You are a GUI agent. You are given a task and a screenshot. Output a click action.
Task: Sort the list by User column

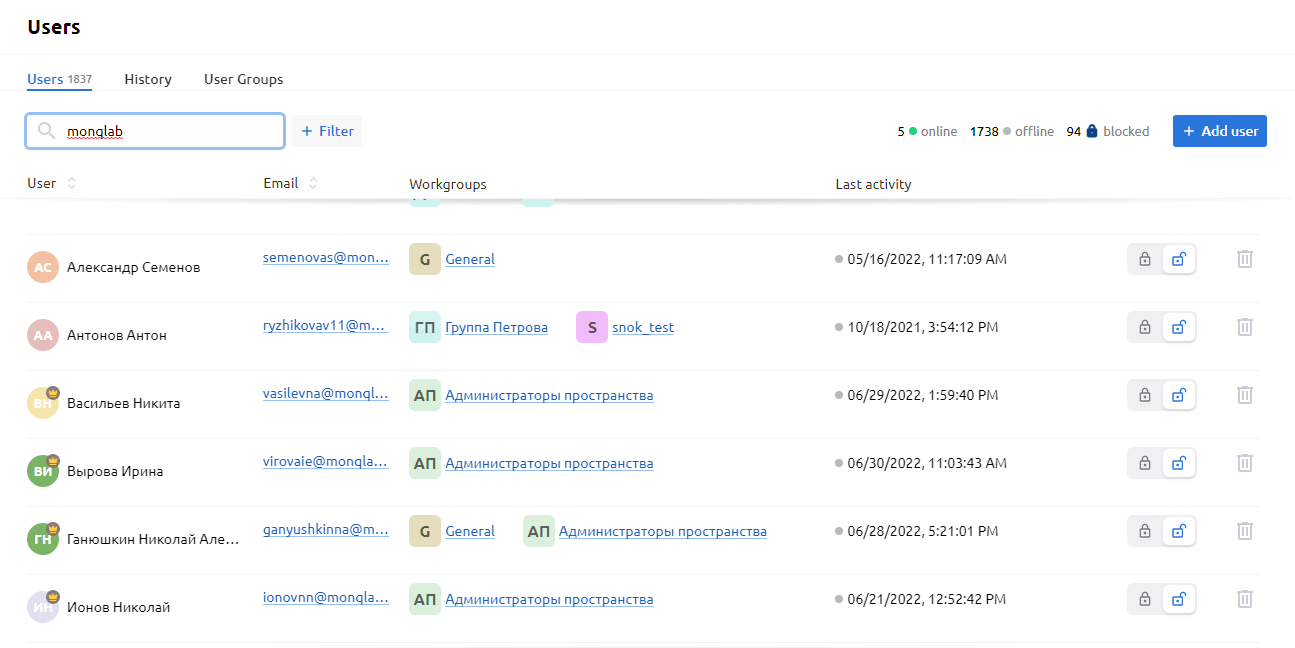[x=71, y=184]
